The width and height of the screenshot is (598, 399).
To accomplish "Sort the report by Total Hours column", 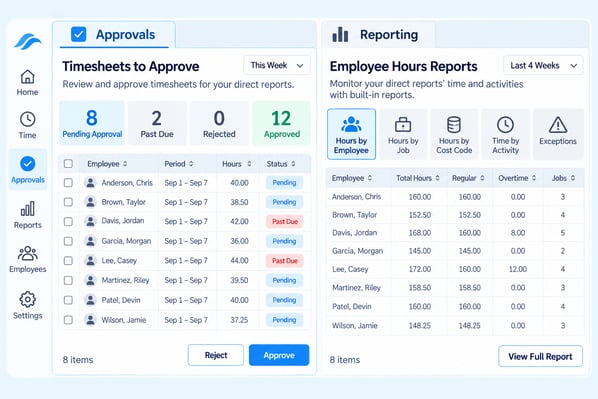I will click(x=418, y=178).
